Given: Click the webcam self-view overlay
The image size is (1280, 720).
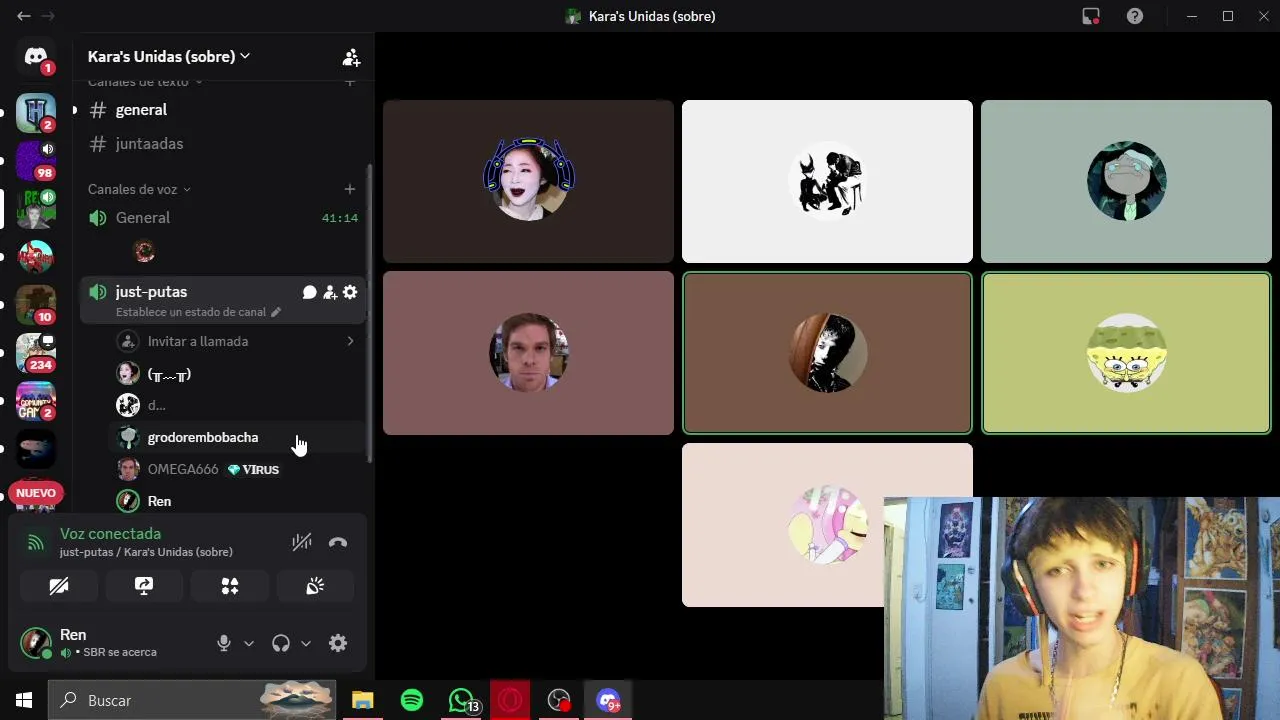Looking at the screenshot, I should tap(1082, 608).
